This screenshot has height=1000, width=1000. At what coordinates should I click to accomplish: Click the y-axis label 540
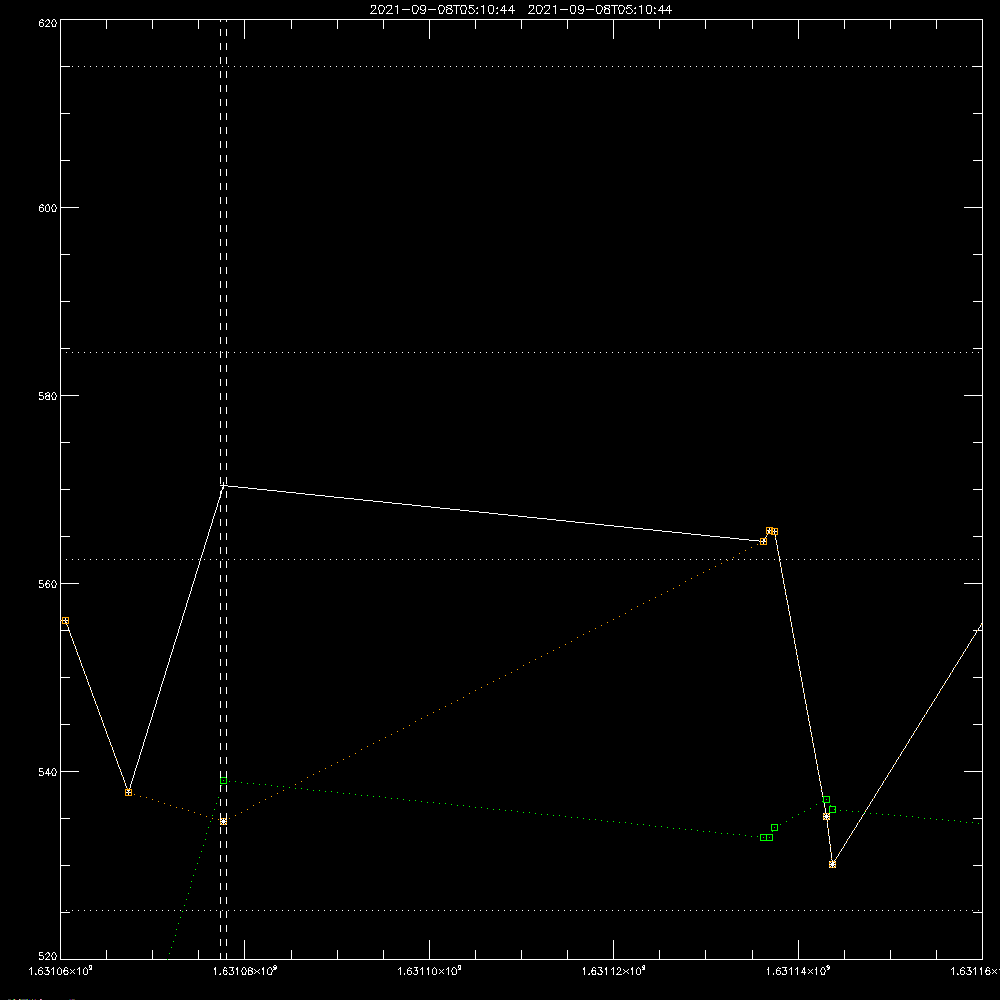(48, 772)
